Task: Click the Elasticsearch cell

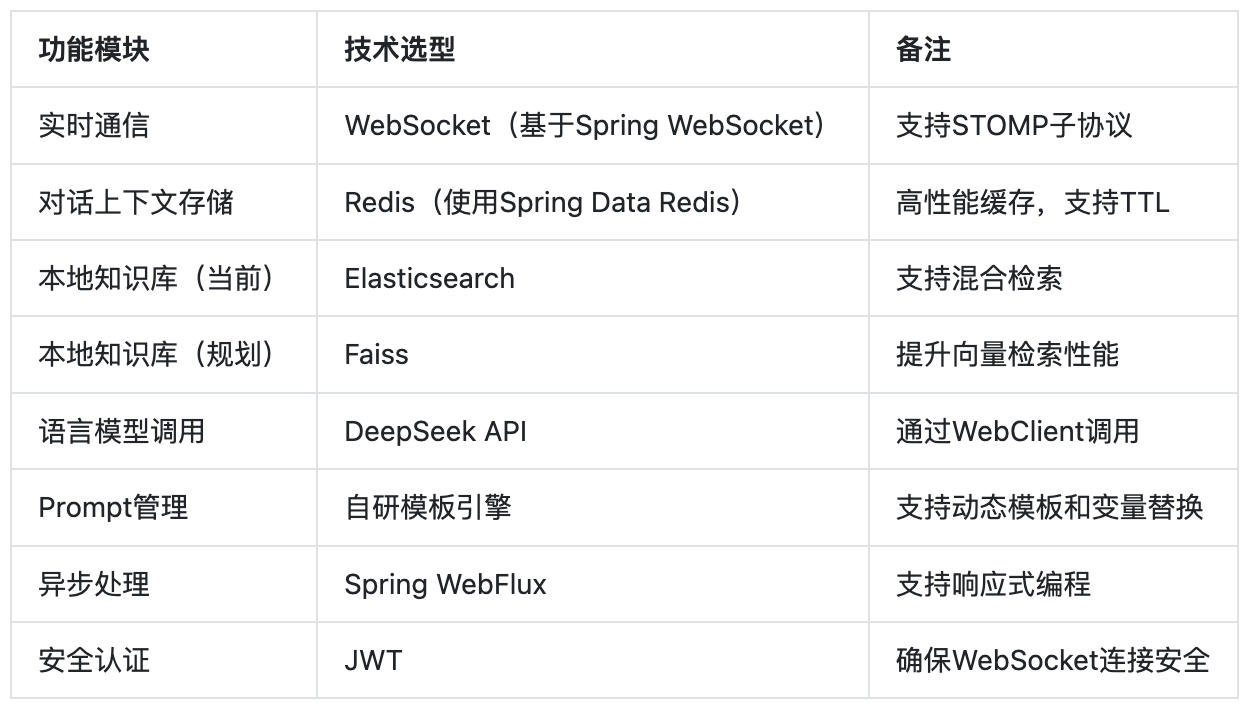Action: pyautogui.click(x=429, y=278)
